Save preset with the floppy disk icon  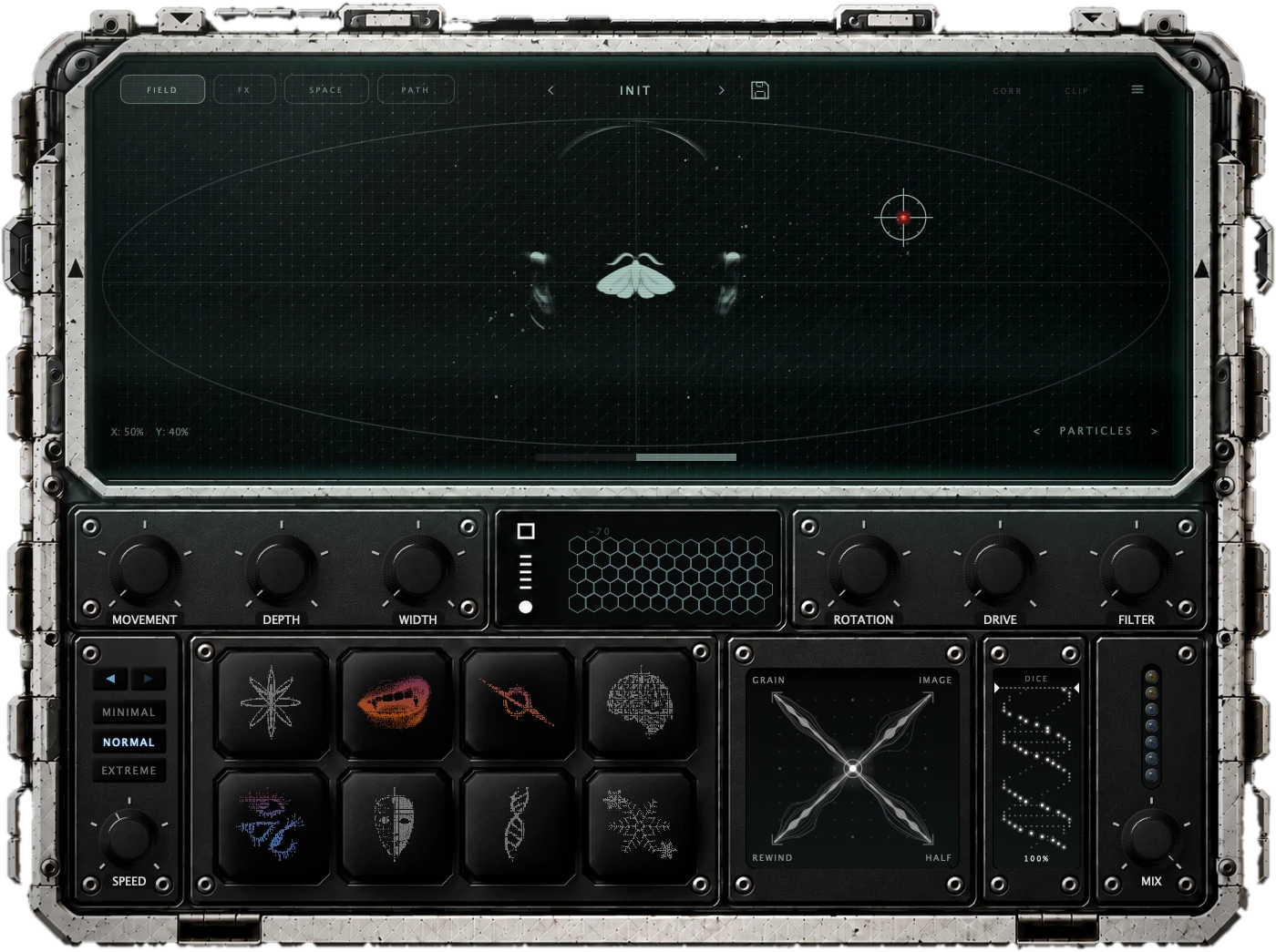(x=760, y=89)
